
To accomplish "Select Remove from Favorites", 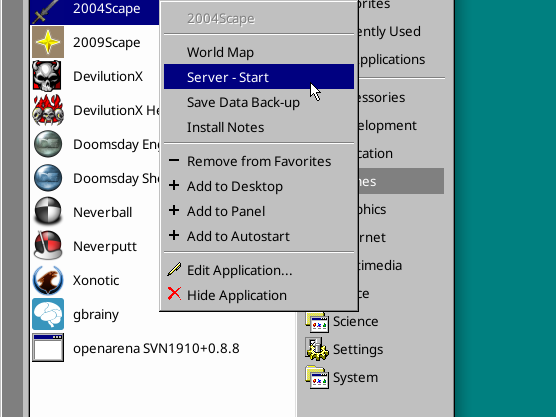I will tap(259, 161).
